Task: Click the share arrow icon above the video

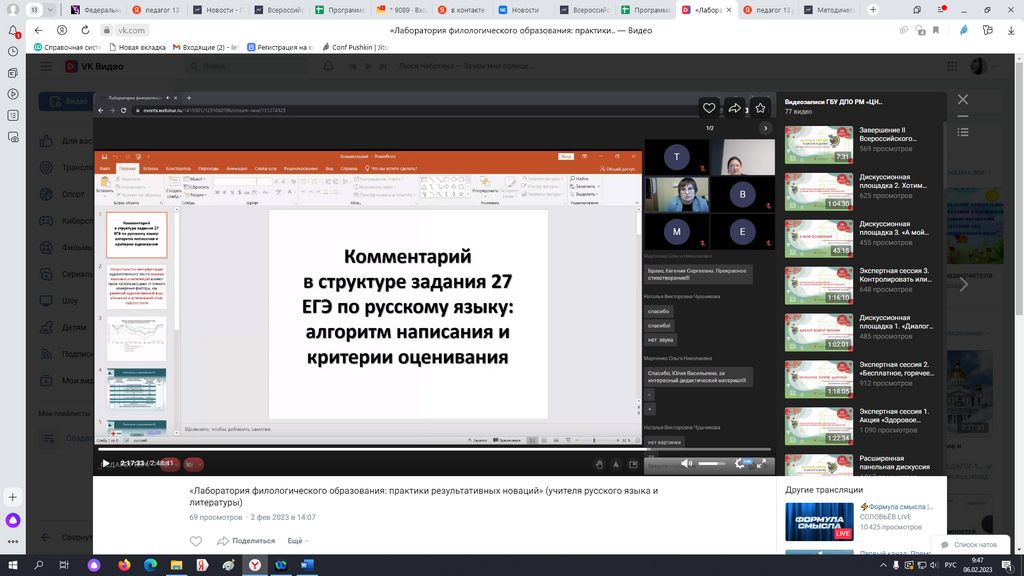Action: coord(735,108)
